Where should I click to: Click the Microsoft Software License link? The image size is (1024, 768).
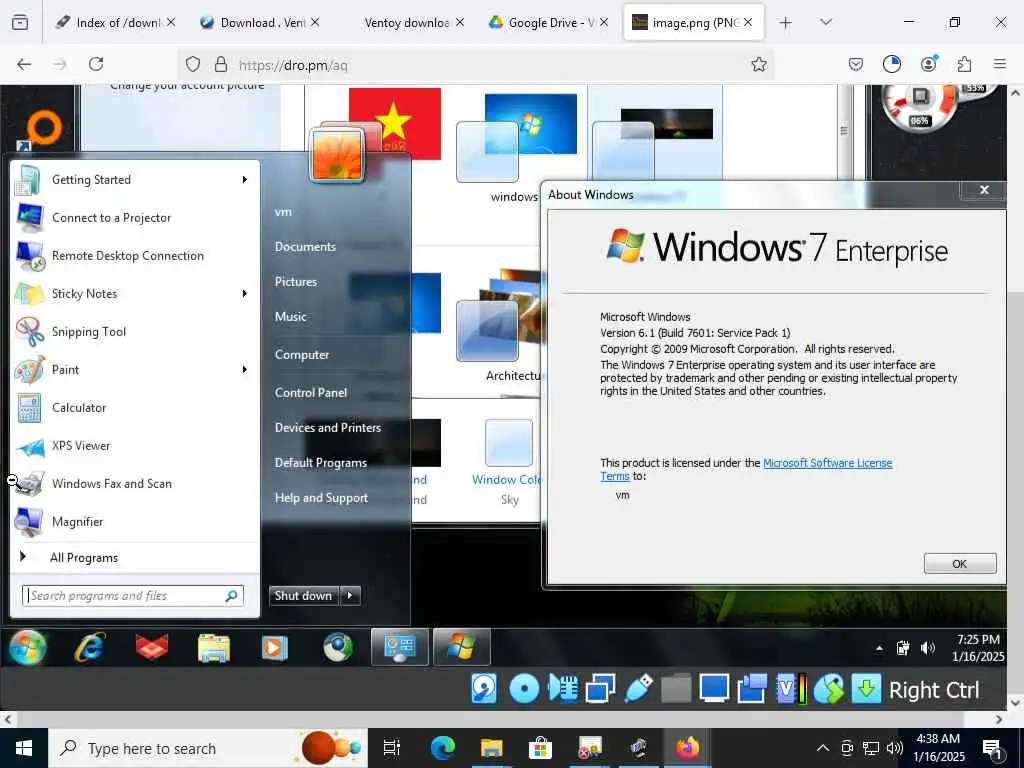point(827,463)
